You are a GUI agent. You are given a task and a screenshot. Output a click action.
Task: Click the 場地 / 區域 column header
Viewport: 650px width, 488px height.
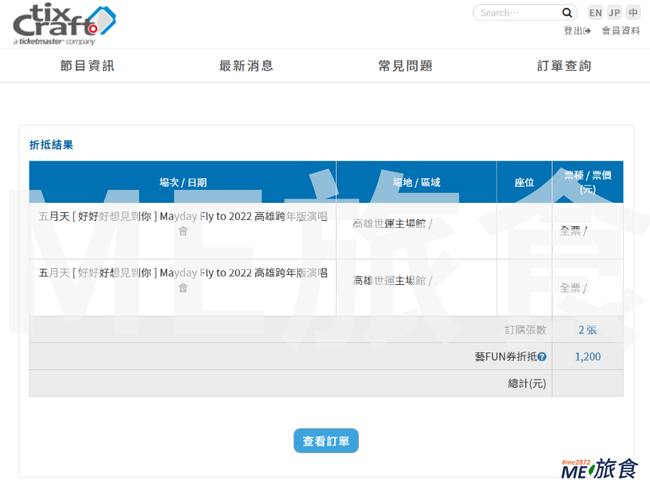pos(416,182)
